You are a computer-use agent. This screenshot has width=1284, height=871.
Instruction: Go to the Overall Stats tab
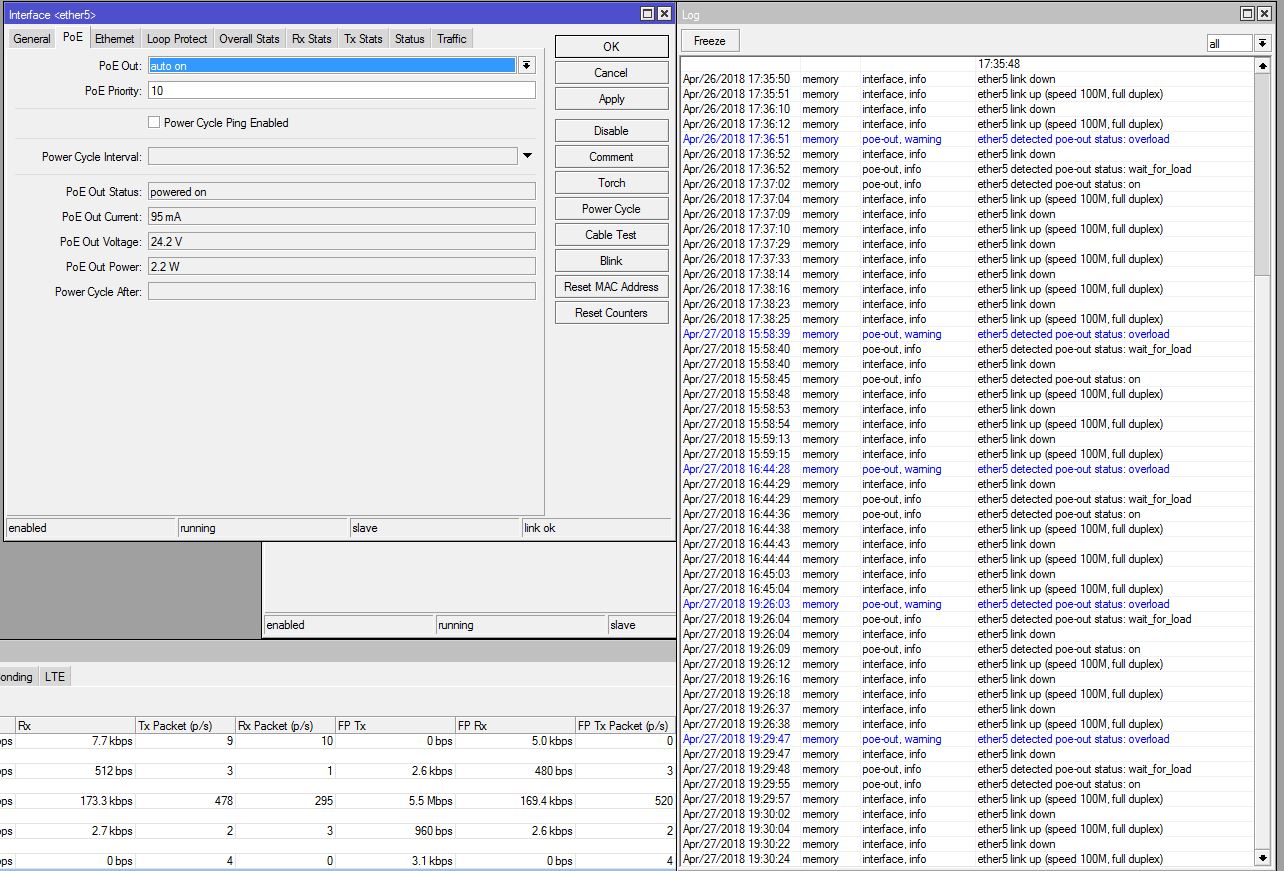pyautogui.click(x=249, y=39)
